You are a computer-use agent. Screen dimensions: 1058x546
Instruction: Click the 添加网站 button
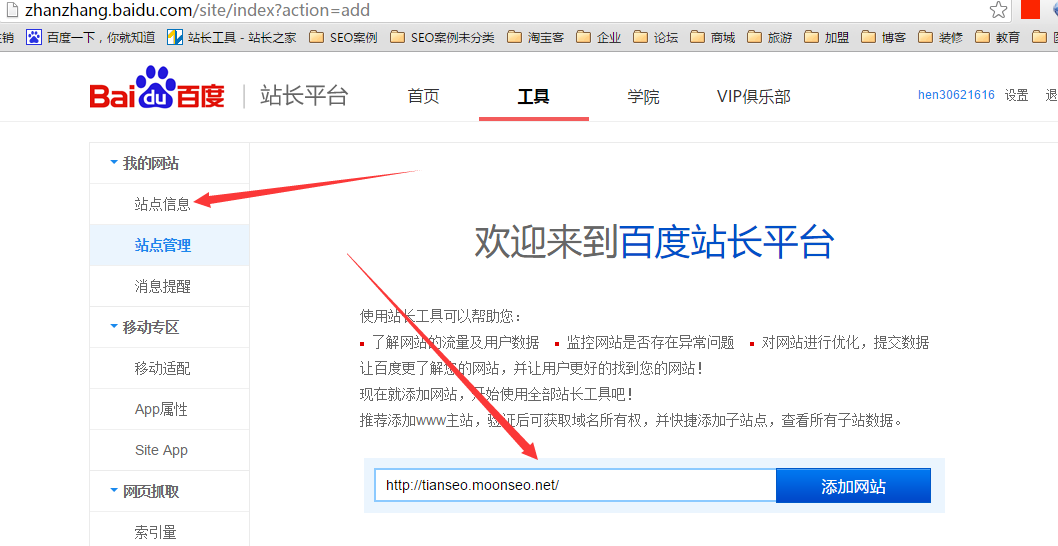pos(854,486)
